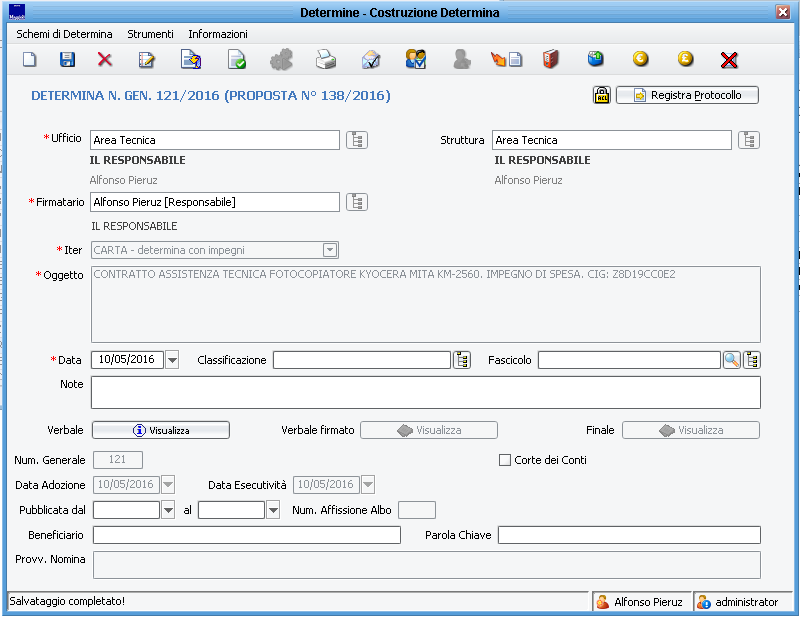Enable the Corte dei Conti checkbox
This screenshot has width=800, height=617.
(505, 460)
